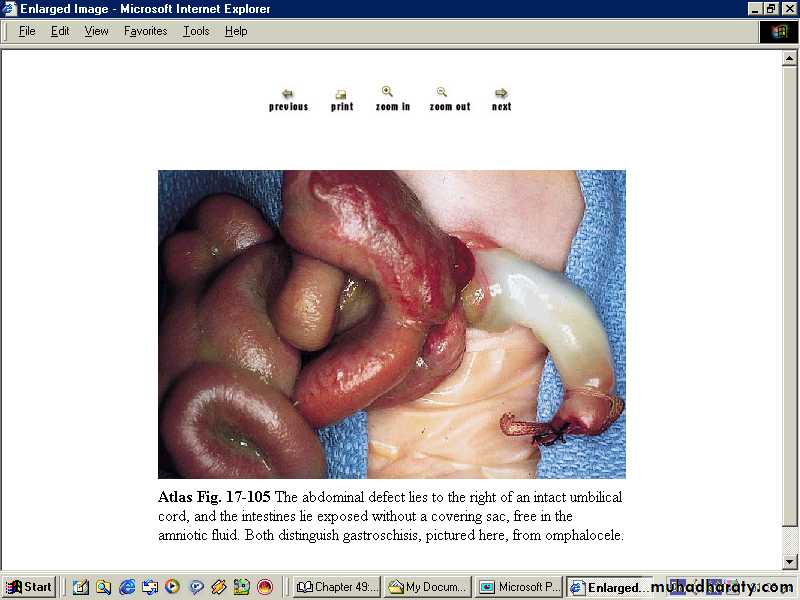The height and width of the screenshot is (600, 800).
Task: Expand the Tools menu
Action: [196, 31]
